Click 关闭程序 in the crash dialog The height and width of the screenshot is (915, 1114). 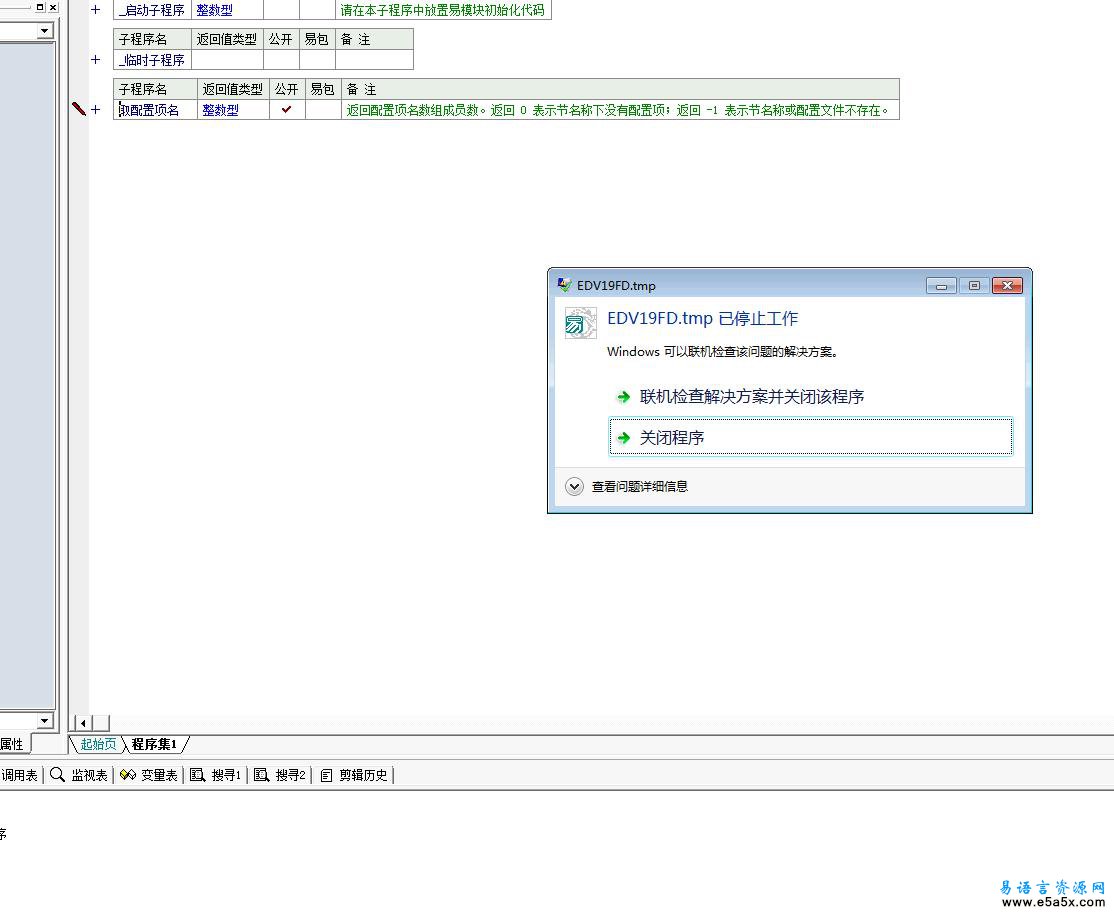(811, 436)
